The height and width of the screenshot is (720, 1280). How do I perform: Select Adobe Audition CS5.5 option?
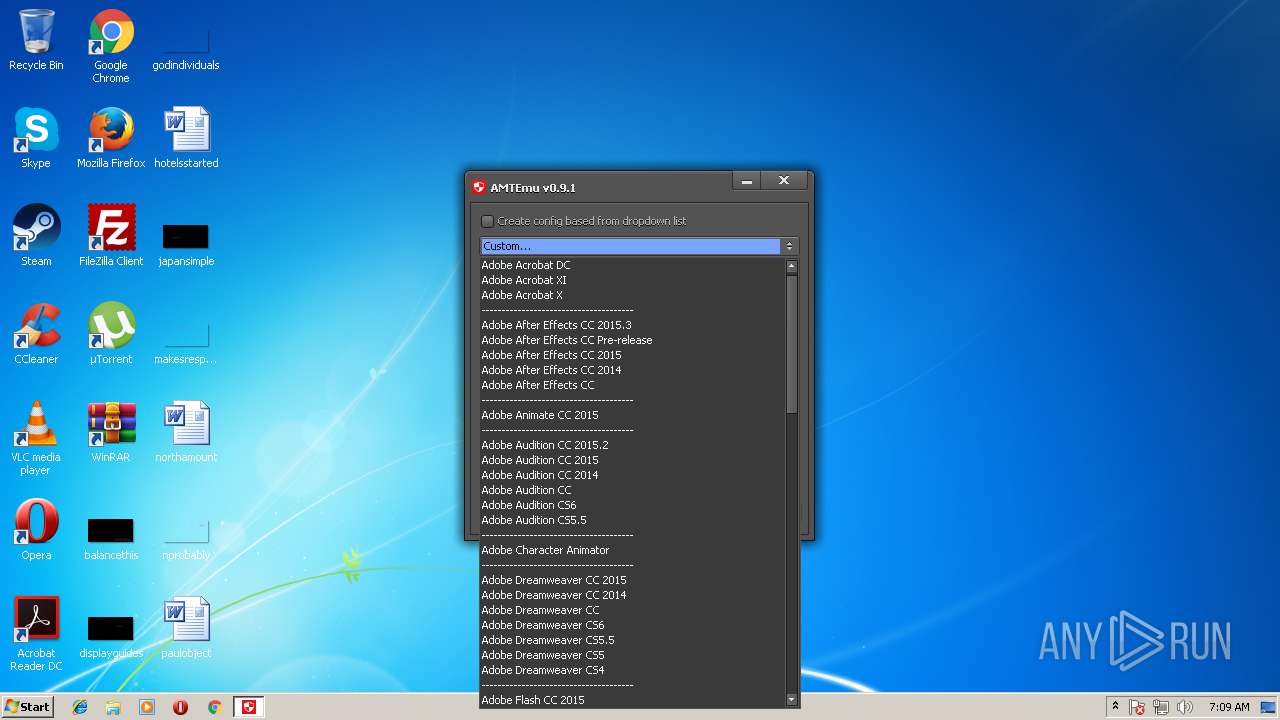(x=632, y=520)
